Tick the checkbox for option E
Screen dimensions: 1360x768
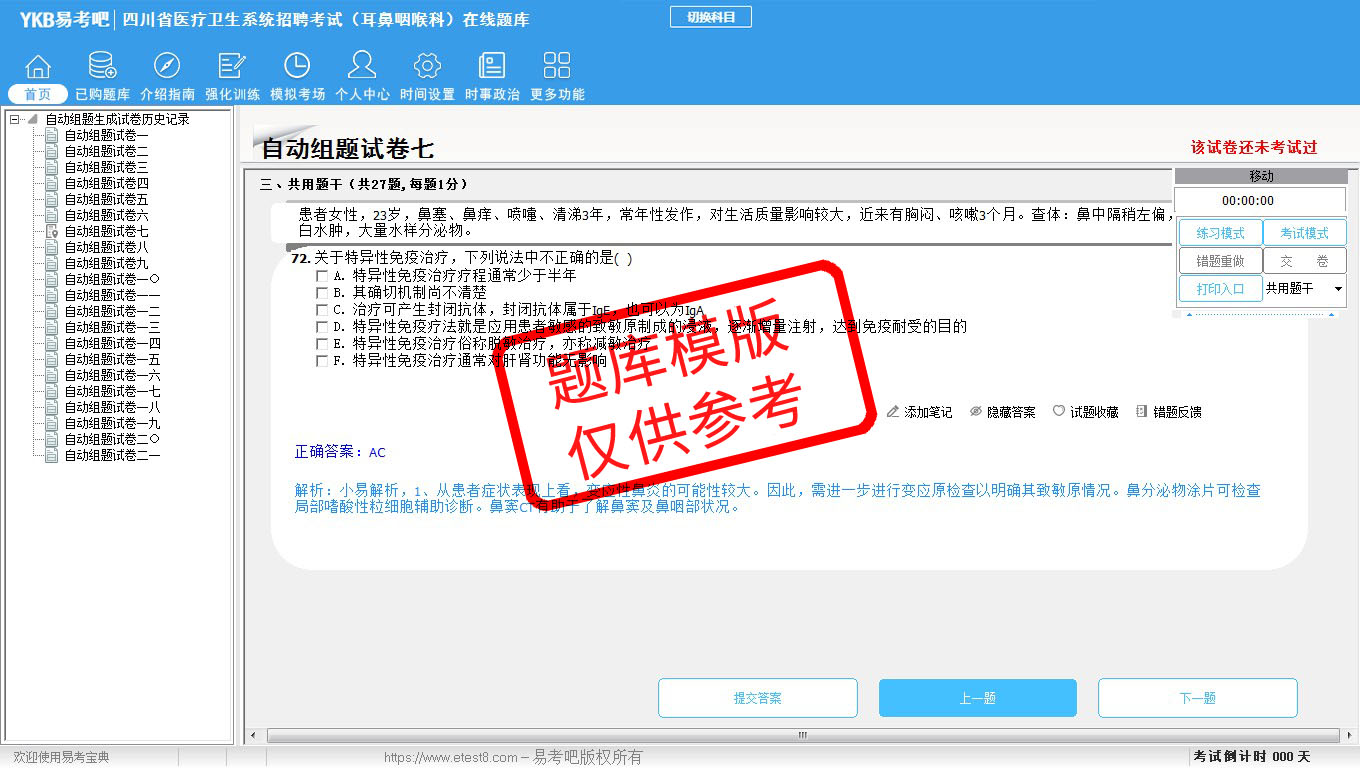322,344
